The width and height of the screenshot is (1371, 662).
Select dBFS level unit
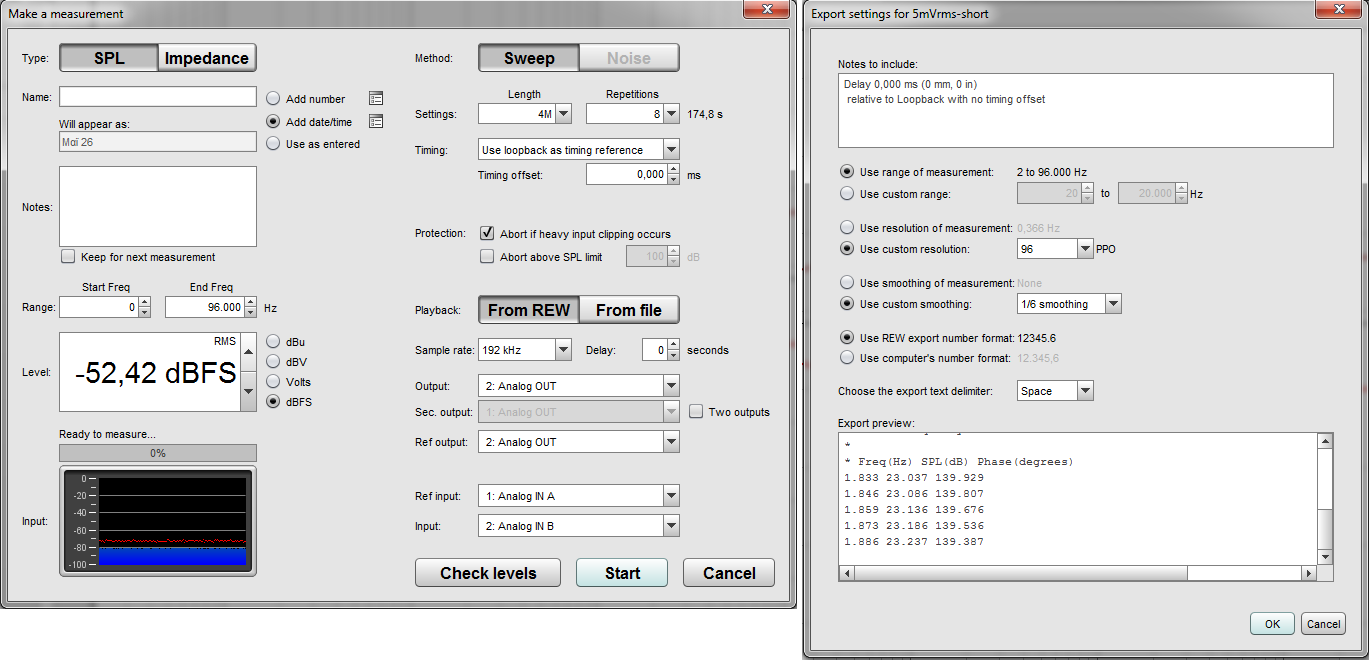tap(273, 402)
